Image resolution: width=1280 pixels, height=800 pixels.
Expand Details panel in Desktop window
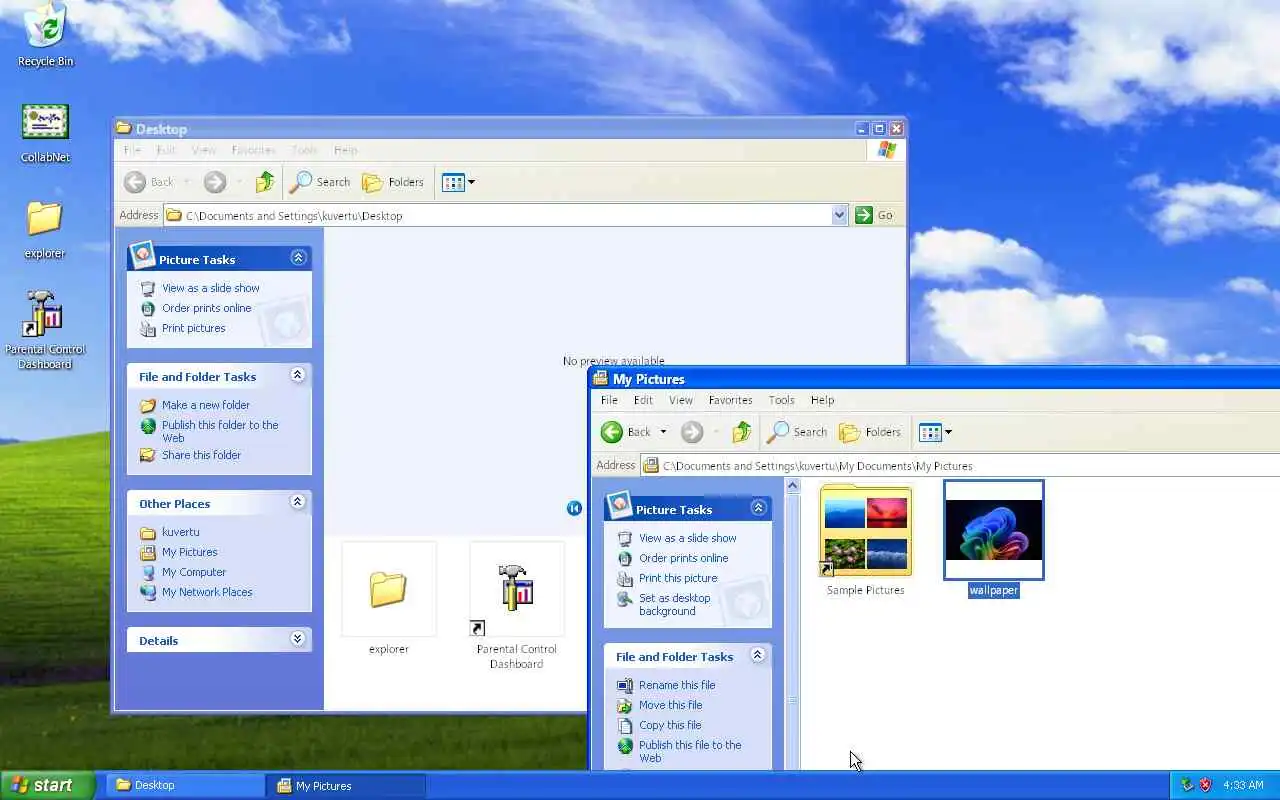point(297,639)
